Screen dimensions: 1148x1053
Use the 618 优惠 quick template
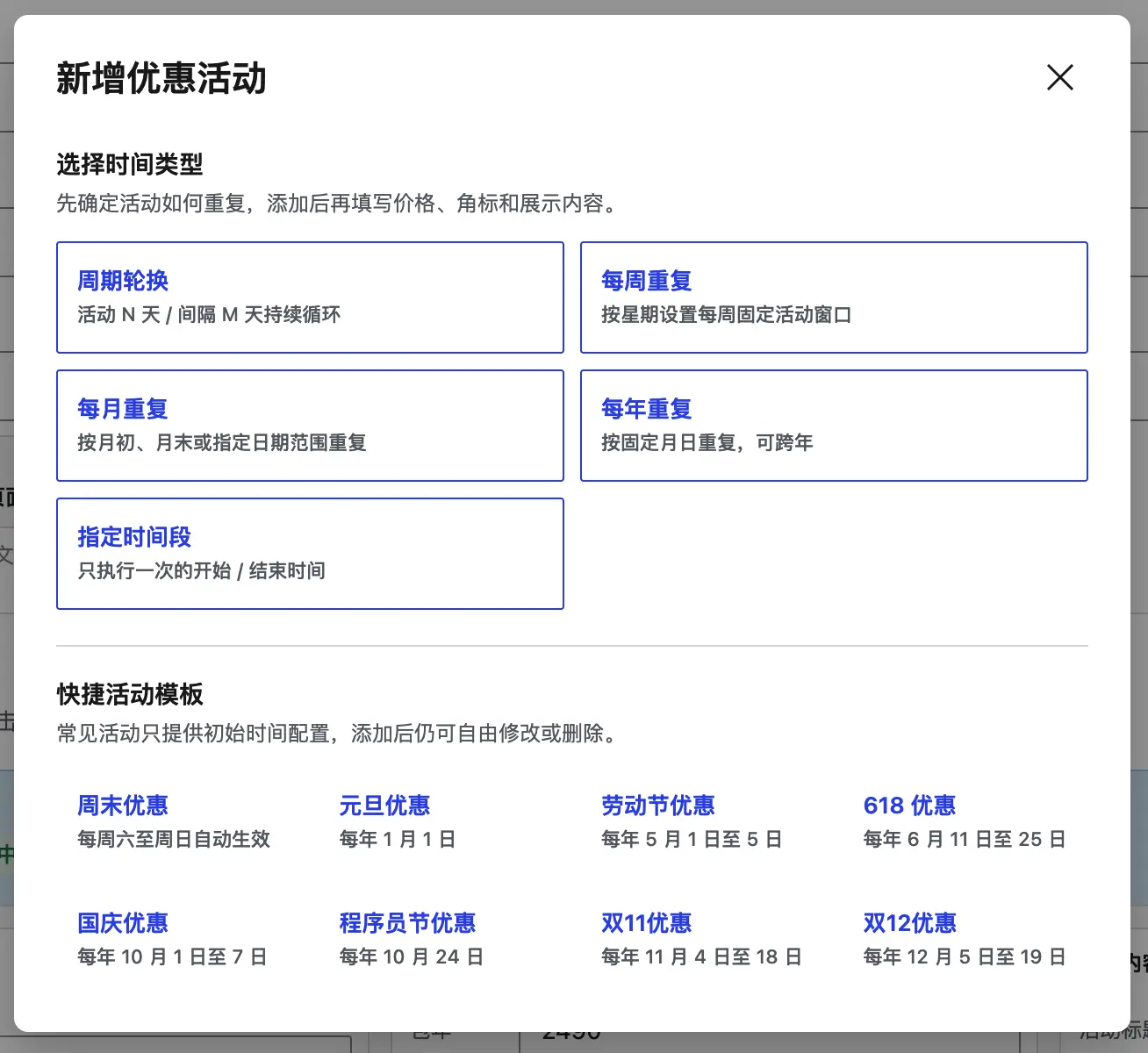click(965, 821)
